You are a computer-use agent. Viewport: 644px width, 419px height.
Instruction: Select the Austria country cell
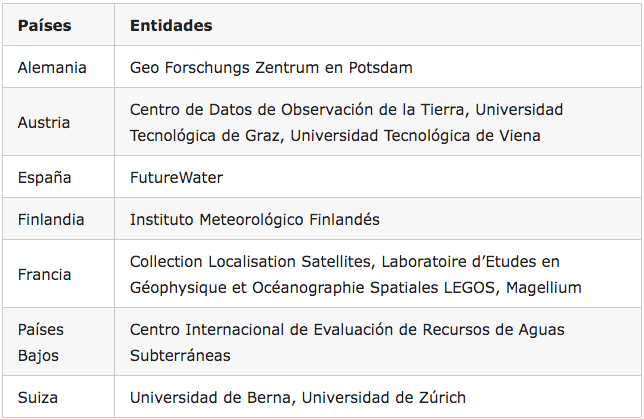tap(44, 122)
